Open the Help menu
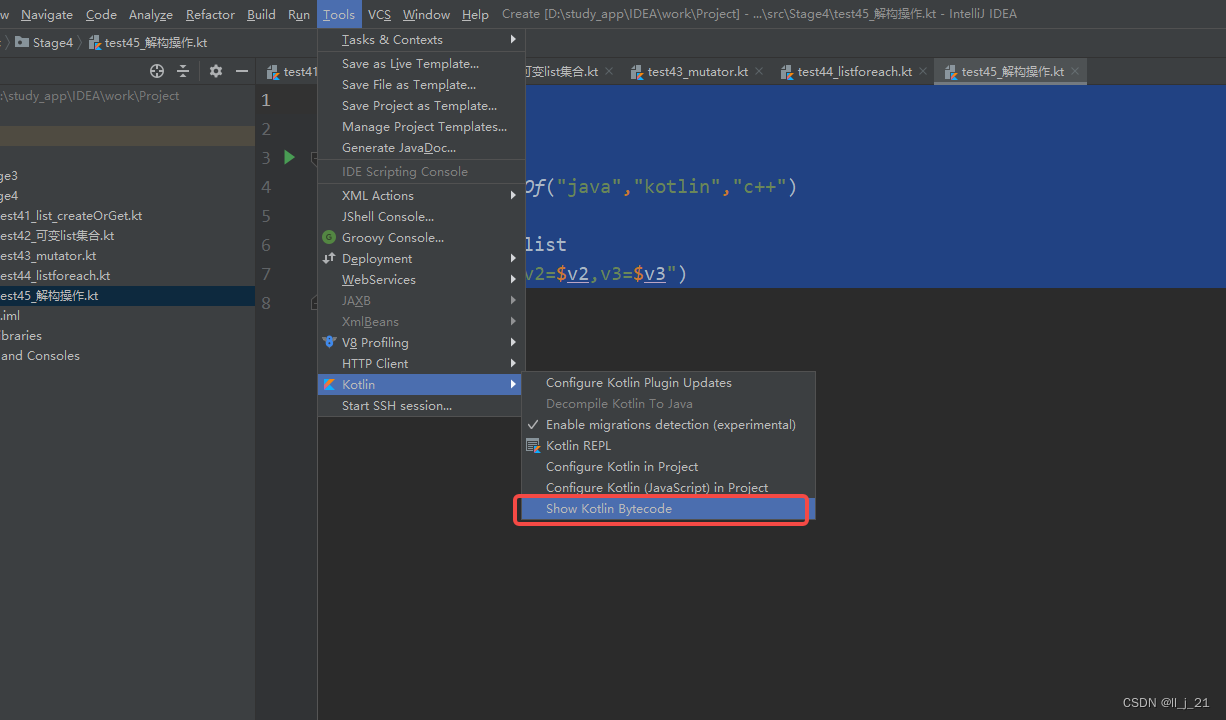Image resolution: width=1226 pixels, height=720 pixels. 476,14
